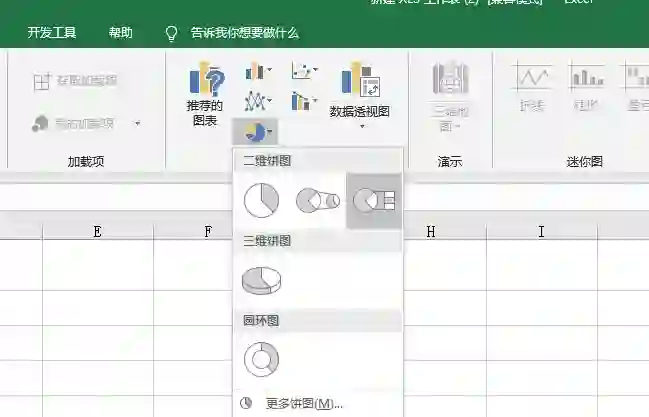Select the bar-of-pie chart option

pos(374,200)
